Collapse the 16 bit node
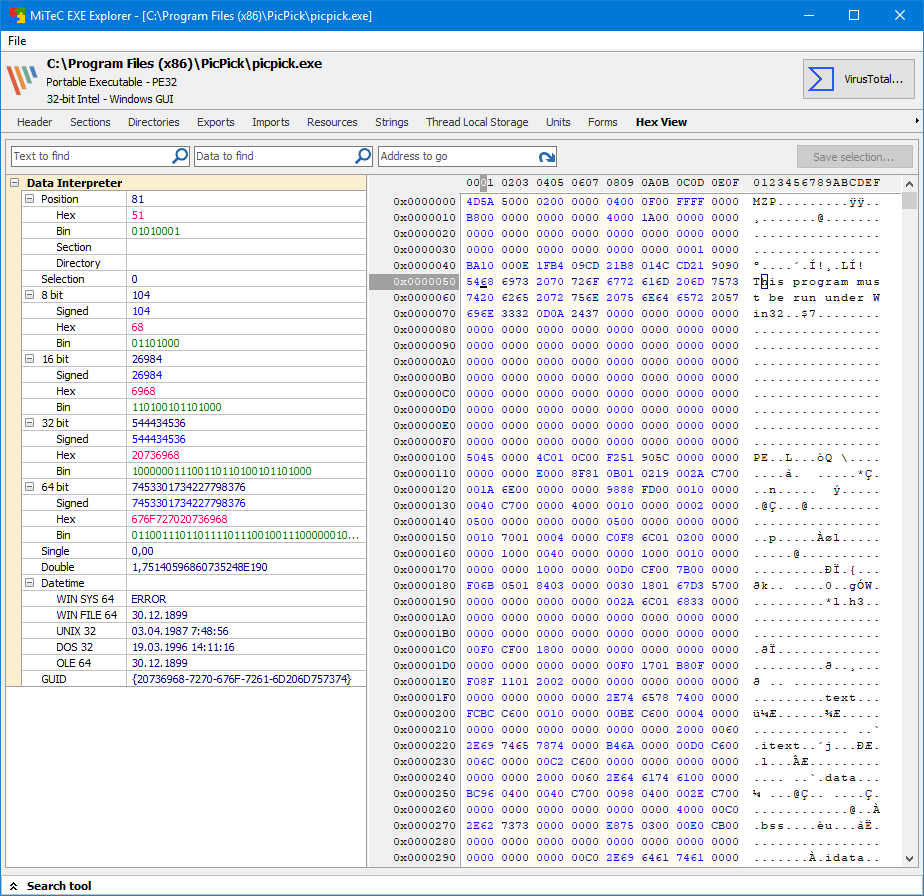Viewport: 924px width, 896px height. (29, 359)
